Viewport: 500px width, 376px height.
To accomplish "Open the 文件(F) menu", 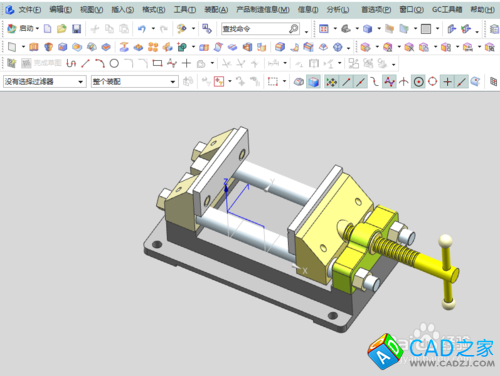I will click(29, 10).
